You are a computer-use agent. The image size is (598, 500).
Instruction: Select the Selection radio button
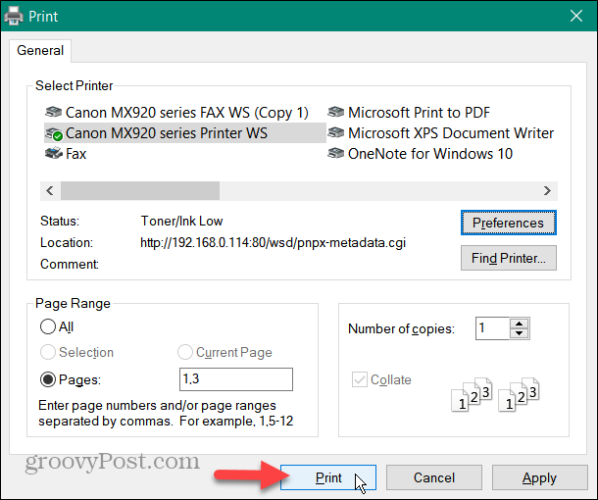48,352
